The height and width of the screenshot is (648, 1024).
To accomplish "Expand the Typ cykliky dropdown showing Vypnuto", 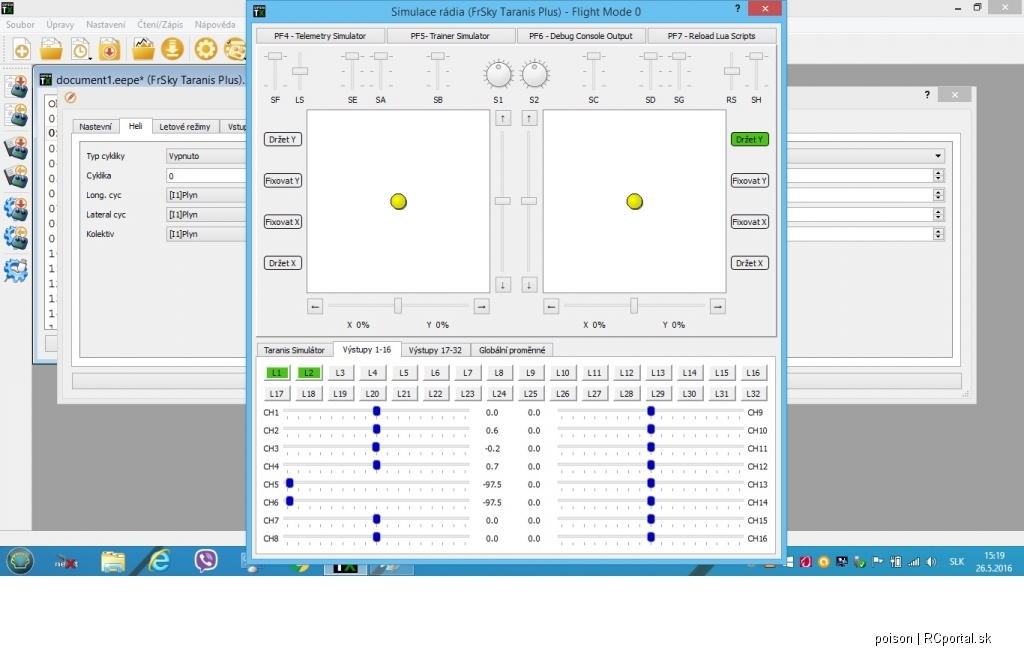I will pyautogui.click(x=206, y=156).
